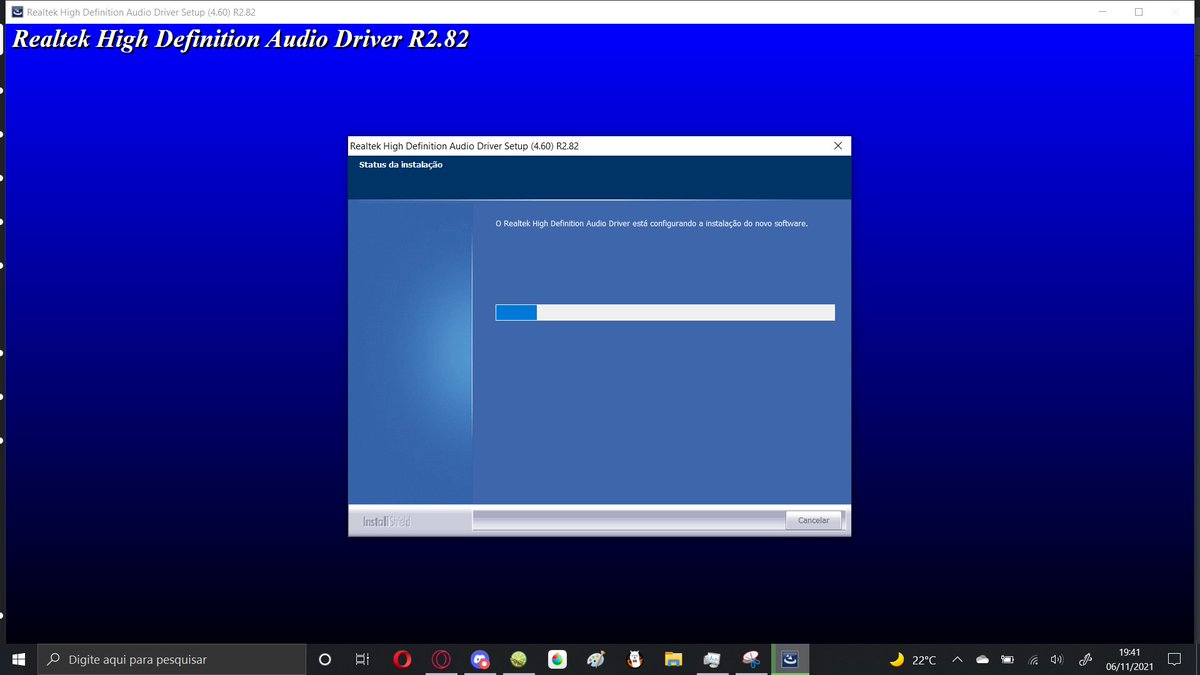Click the pen/link tray icon
This screenshot has width=1200, height=675.
[1084, 660]
